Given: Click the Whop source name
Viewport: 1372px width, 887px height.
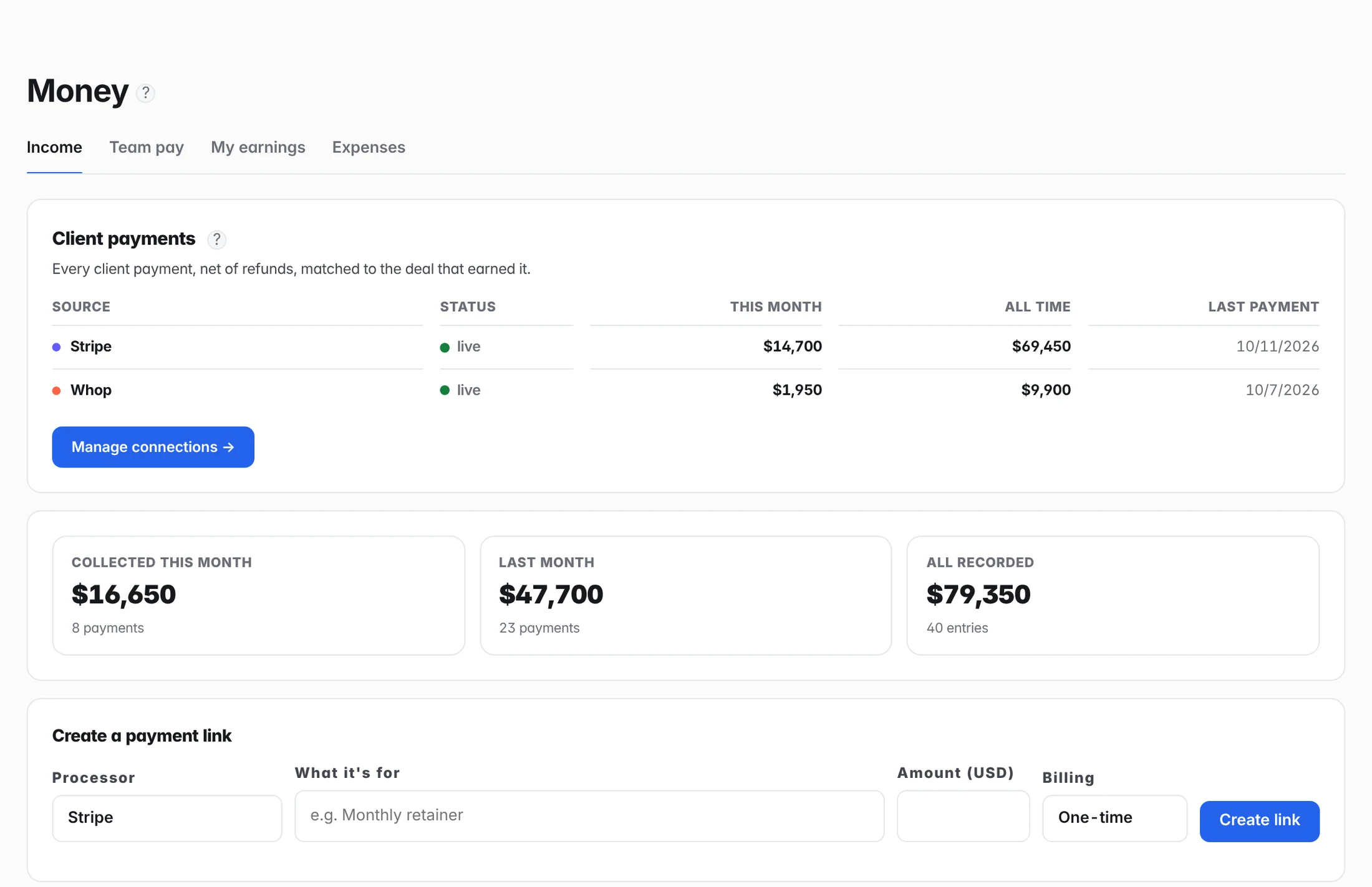Looking at the screenshot, I should coord(91,390).
